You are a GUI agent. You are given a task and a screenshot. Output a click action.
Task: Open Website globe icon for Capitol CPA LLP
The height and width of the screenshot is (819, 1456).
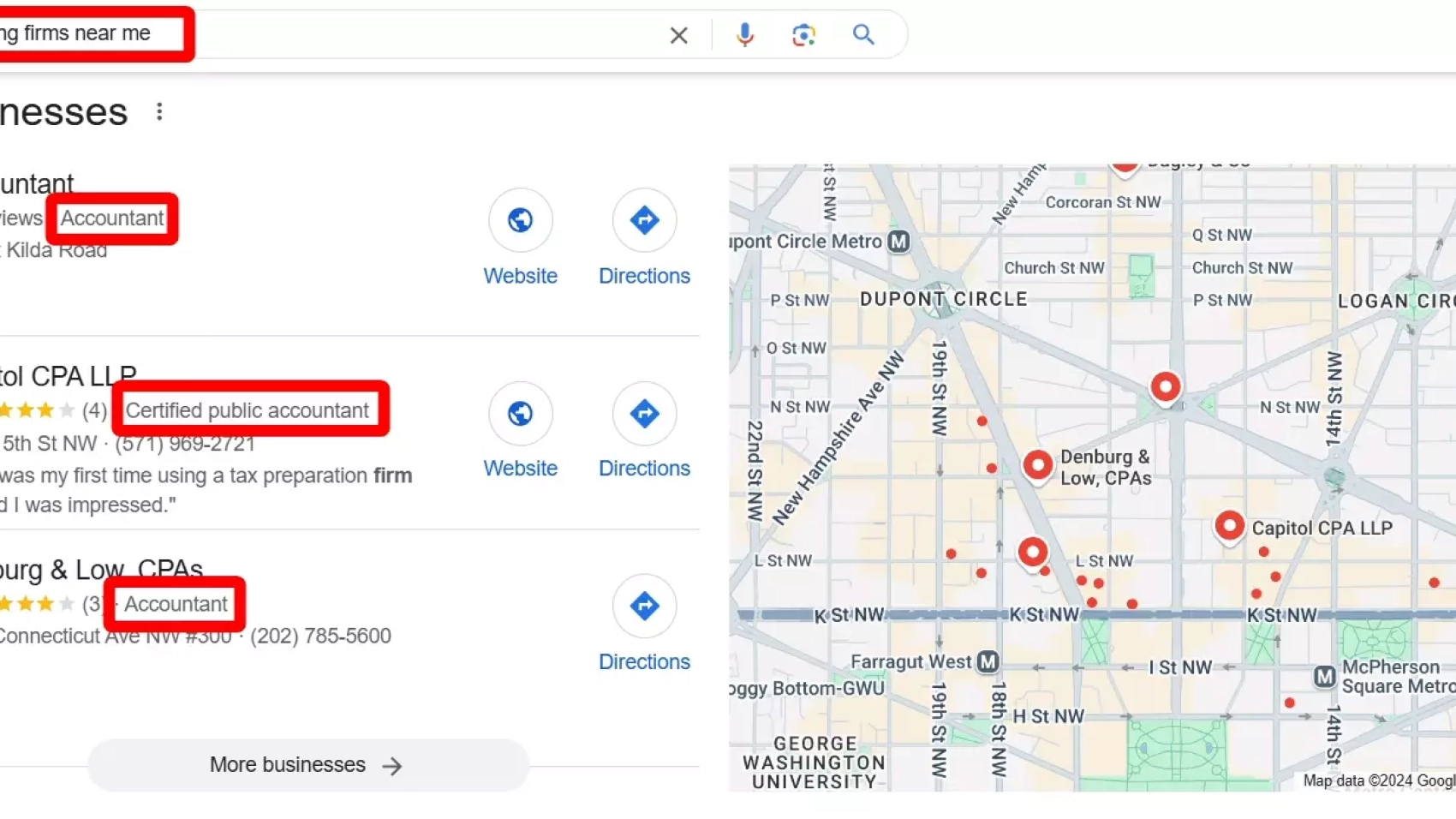tap(520, 414)
